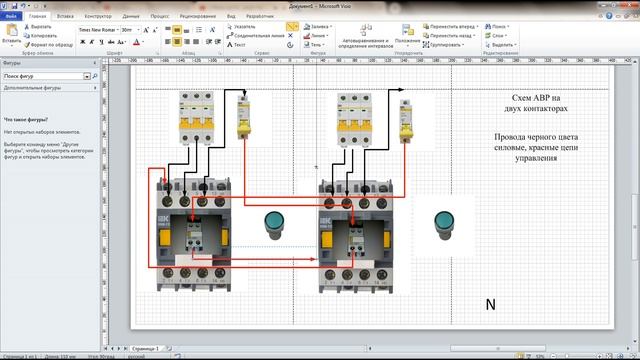
Task: Decrease font size with the smaller A icon
Action: tap(155, 30)
